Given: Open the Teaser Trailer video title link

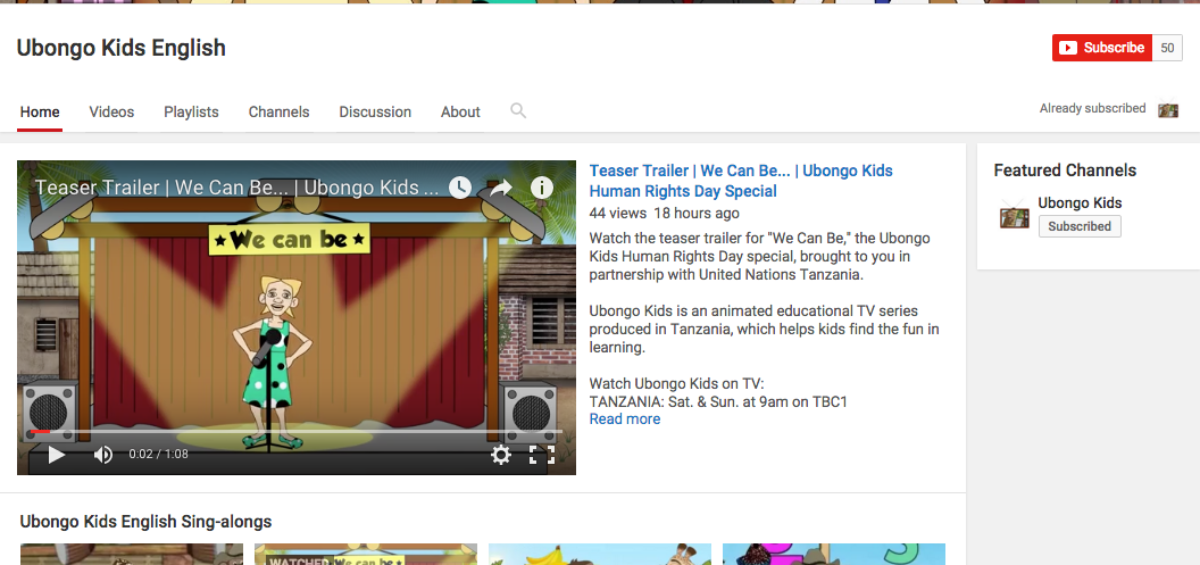Looking at the screenshot, I should (x=741, y=181).
